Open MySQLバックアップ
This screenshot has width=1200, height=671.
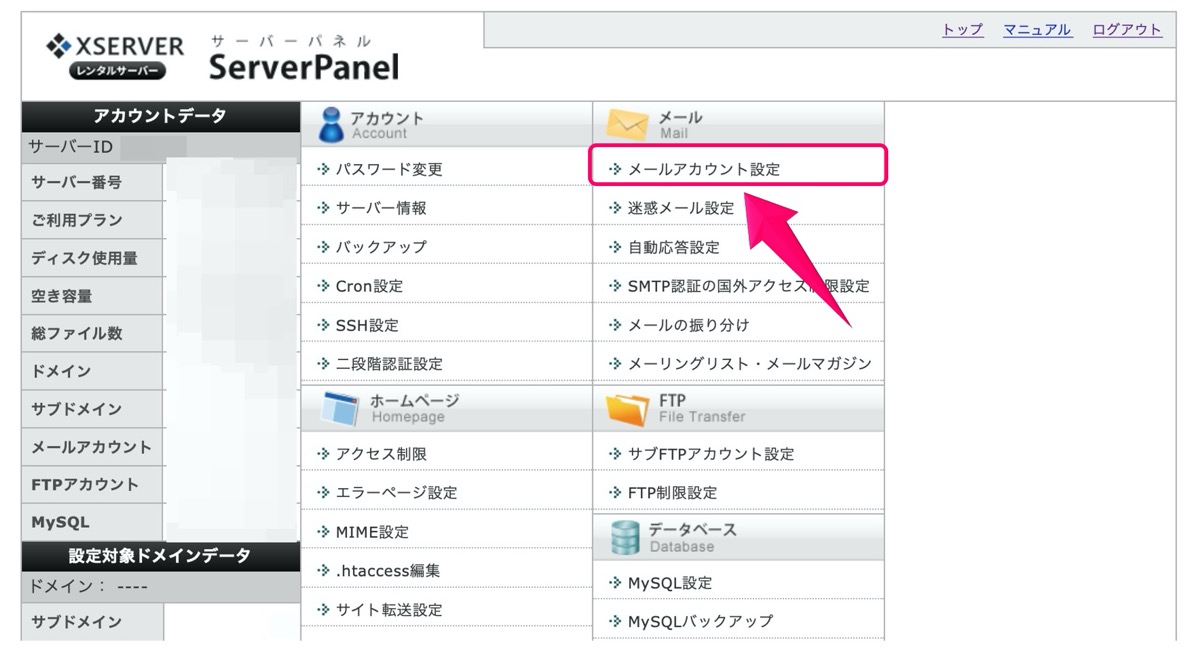pyautogui.click(x=700, y=621)
